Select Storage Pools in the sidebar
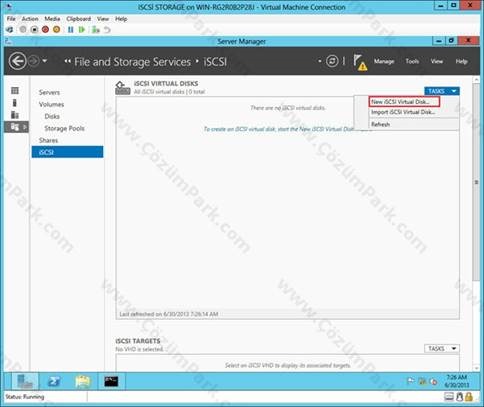This screenshot has height=407, width=484. coord(64,128)
